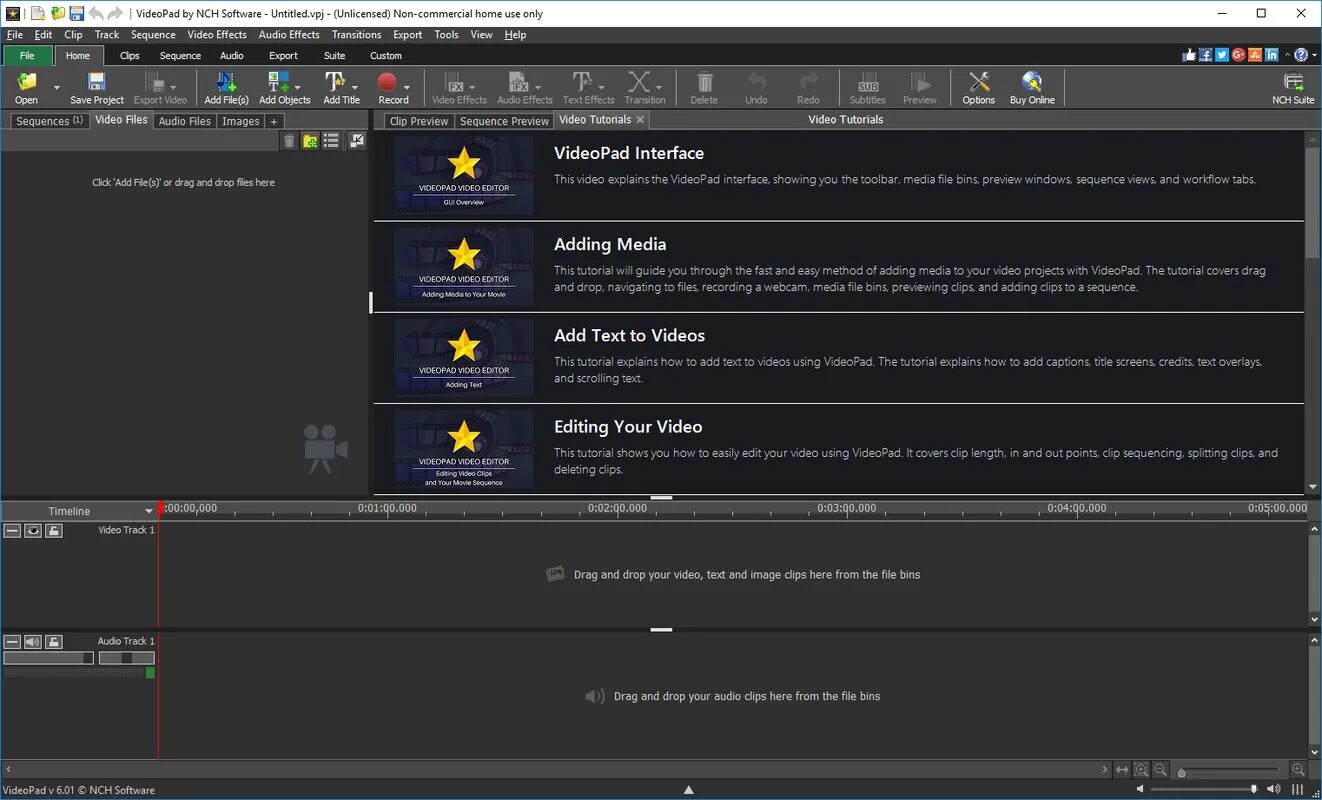Open the Add Text to Videos tutorial thumbnail
The width and height of the screenshot is (1322, 800).
click(464, 357)
